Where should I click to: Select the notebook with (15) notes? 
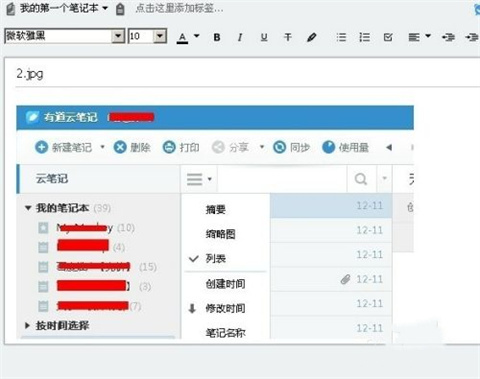(x=97, y=267)
